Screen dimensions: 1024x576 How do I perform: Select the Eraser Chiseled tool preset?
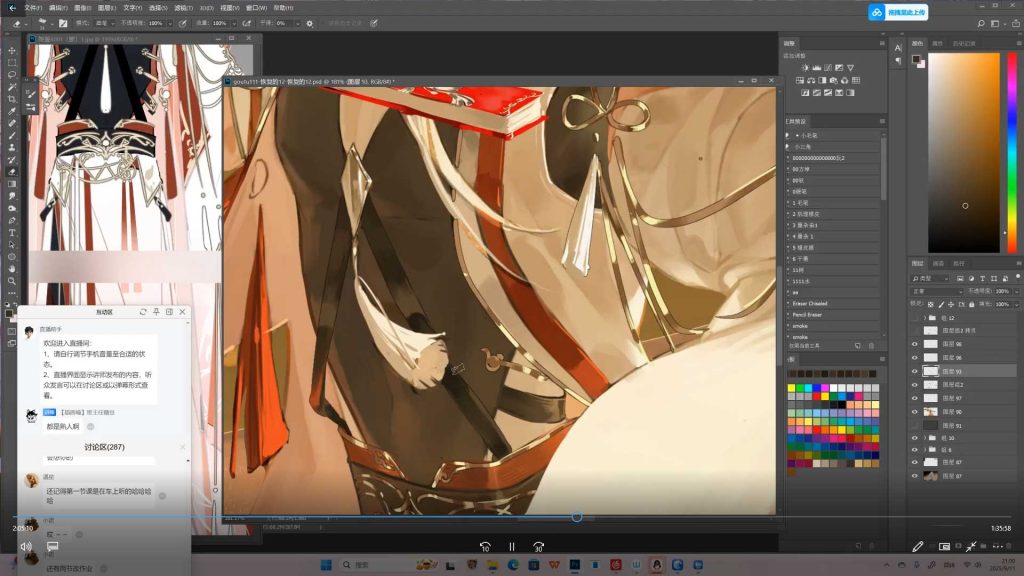tap(810, 303)
